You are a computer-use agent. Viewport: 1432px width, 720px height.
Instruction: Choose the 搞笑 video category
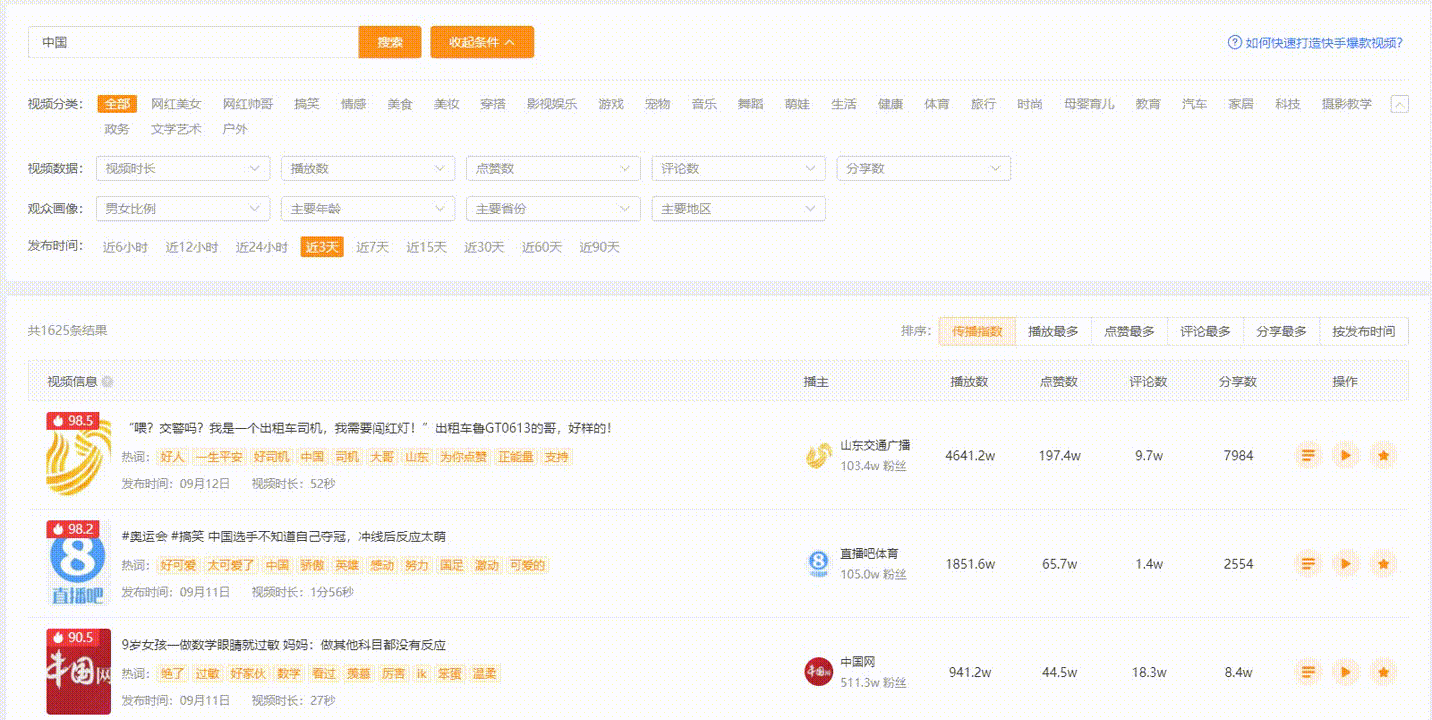click(x=306, y=104)
